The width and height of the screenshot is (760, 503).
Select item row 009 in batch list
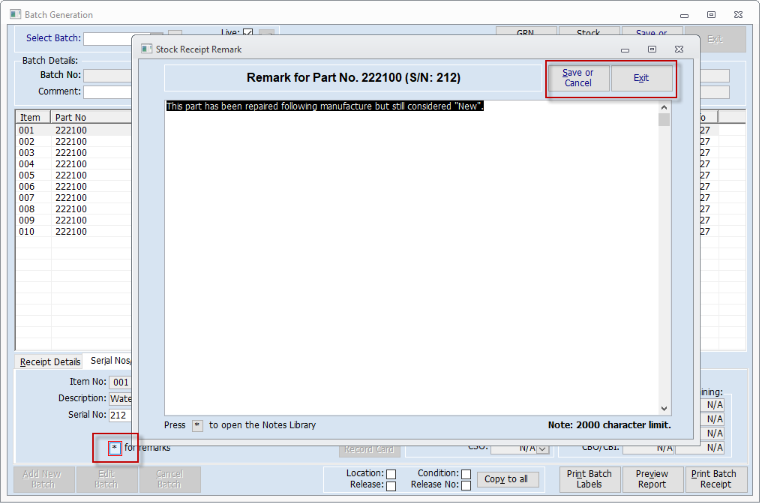pyautogui.click(x=73, y=220)
